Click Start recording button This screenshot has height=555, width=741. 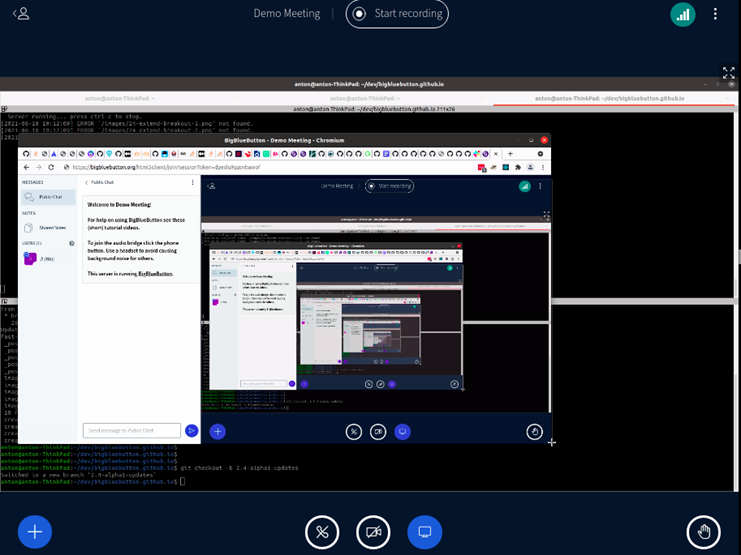pyautogui.click(x=397, y=14)
